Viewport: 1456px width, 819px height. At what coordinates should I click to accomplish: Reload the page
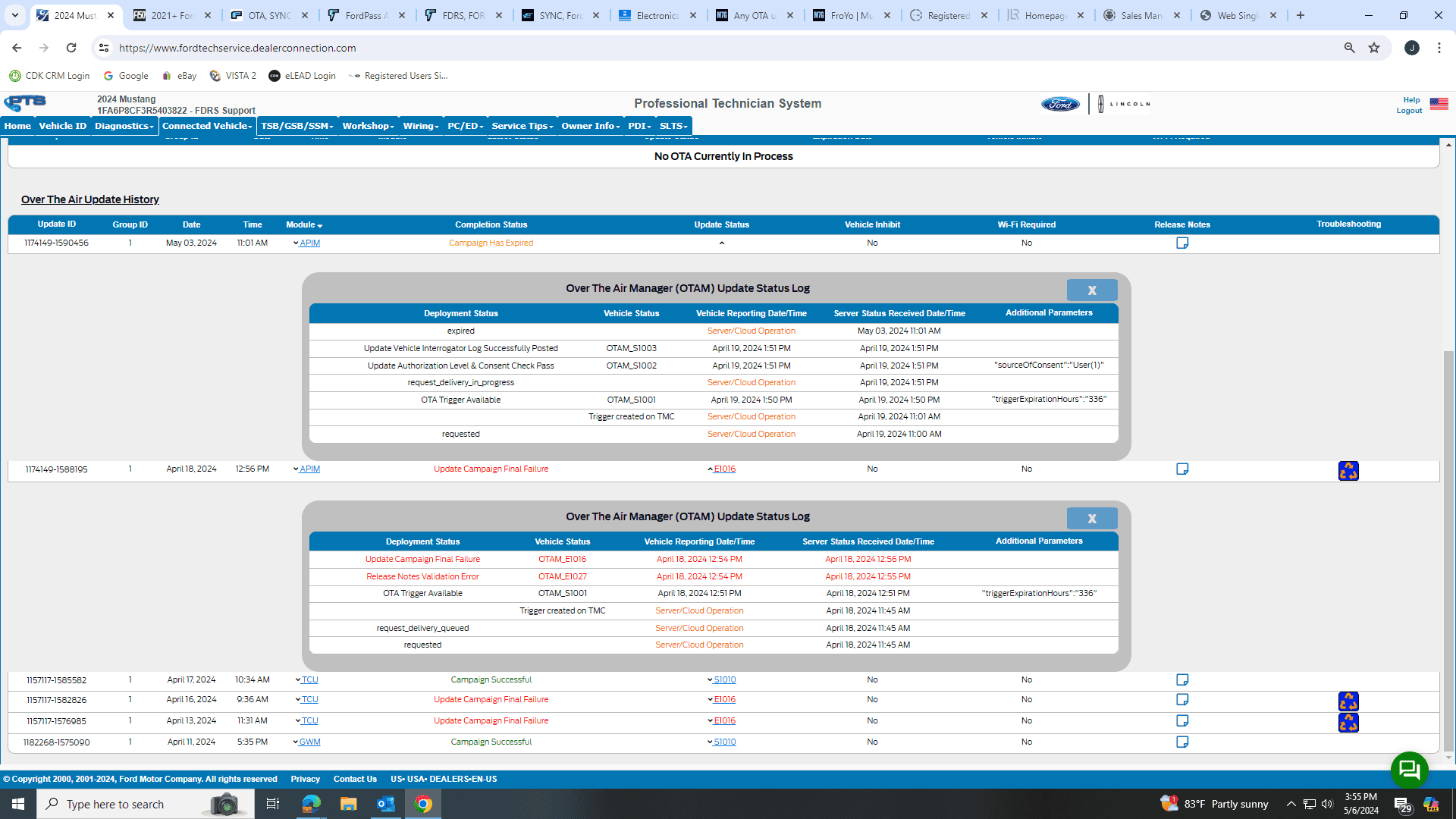pyautogui.click(x=71, y=48)
